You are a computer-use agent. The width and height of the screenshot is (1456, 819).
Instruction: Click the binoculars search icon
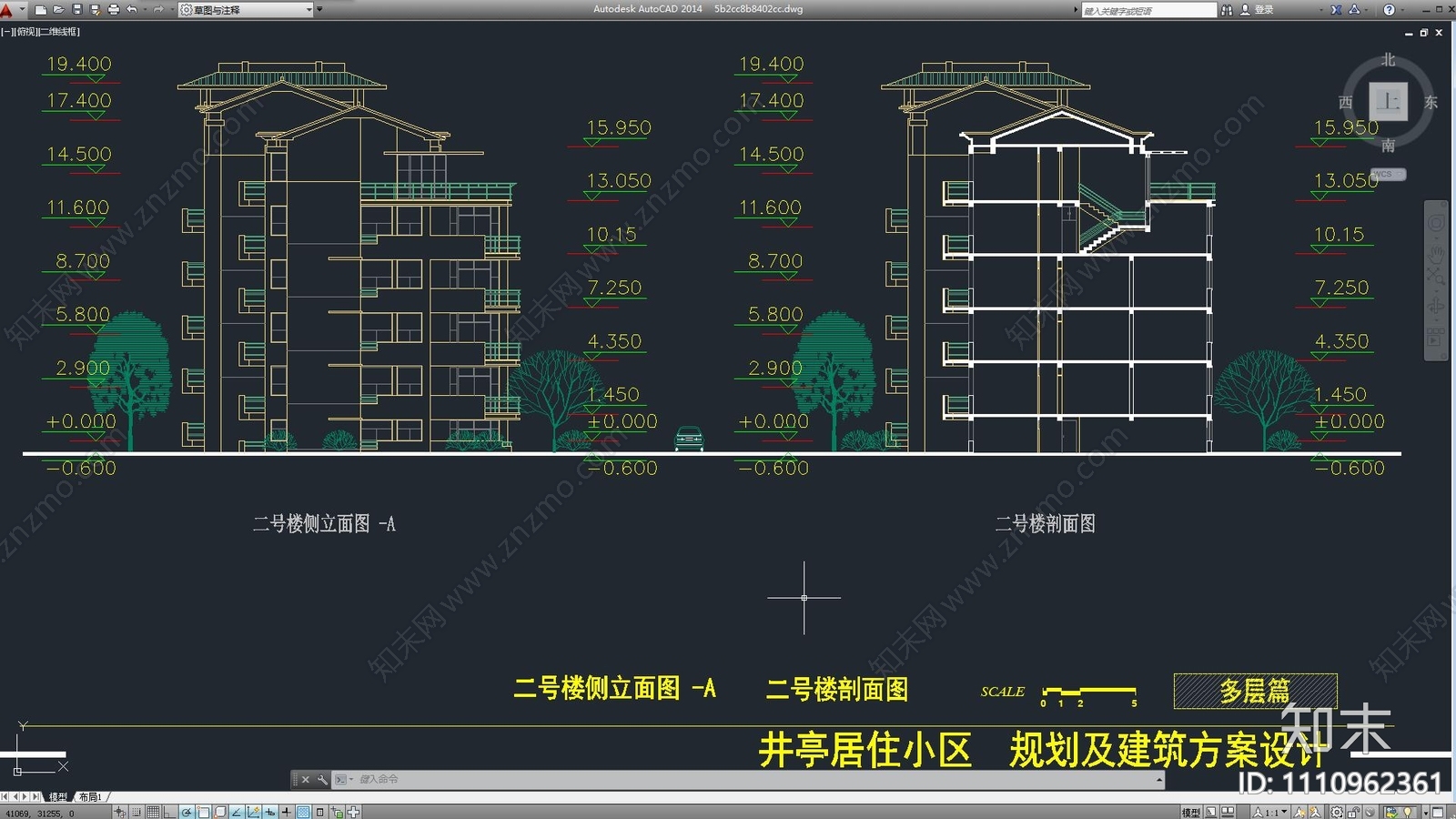click(1227, 10)
